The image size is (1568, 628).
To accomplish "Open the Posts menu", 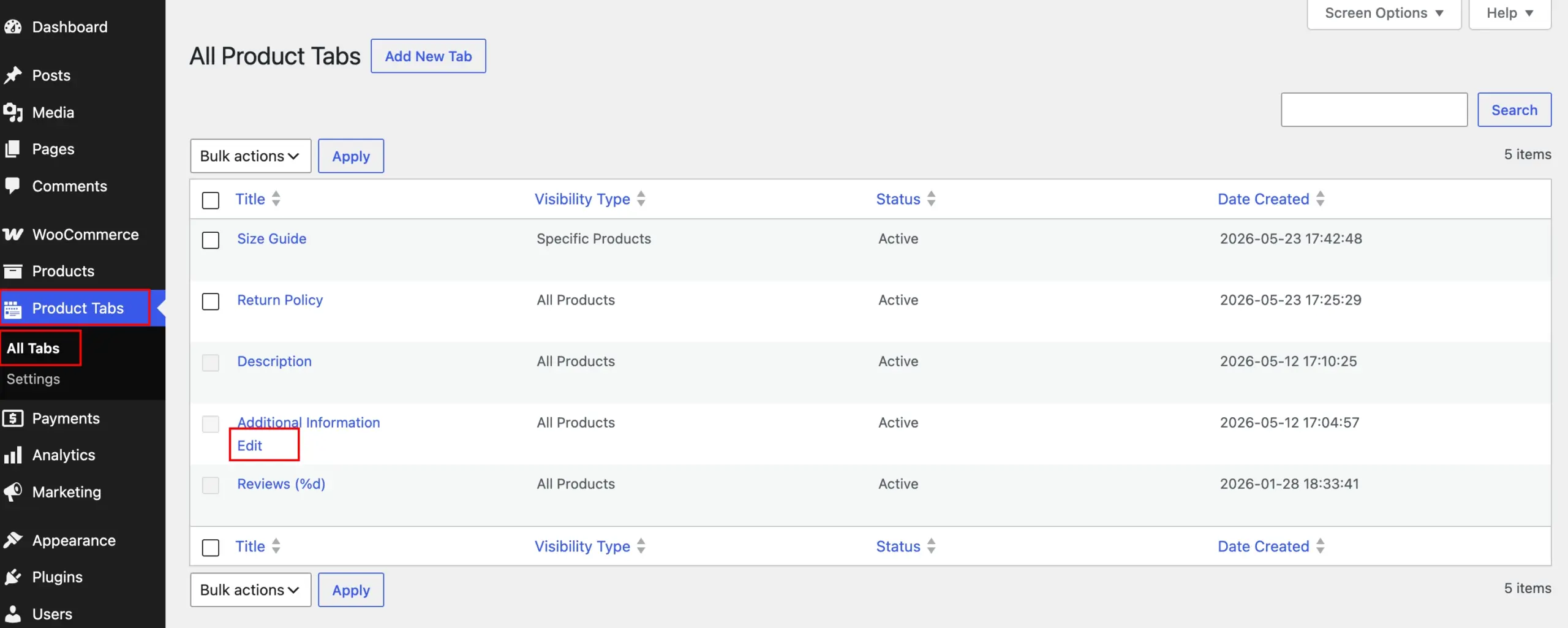I will pyautogui.click(x=51, y=75).
